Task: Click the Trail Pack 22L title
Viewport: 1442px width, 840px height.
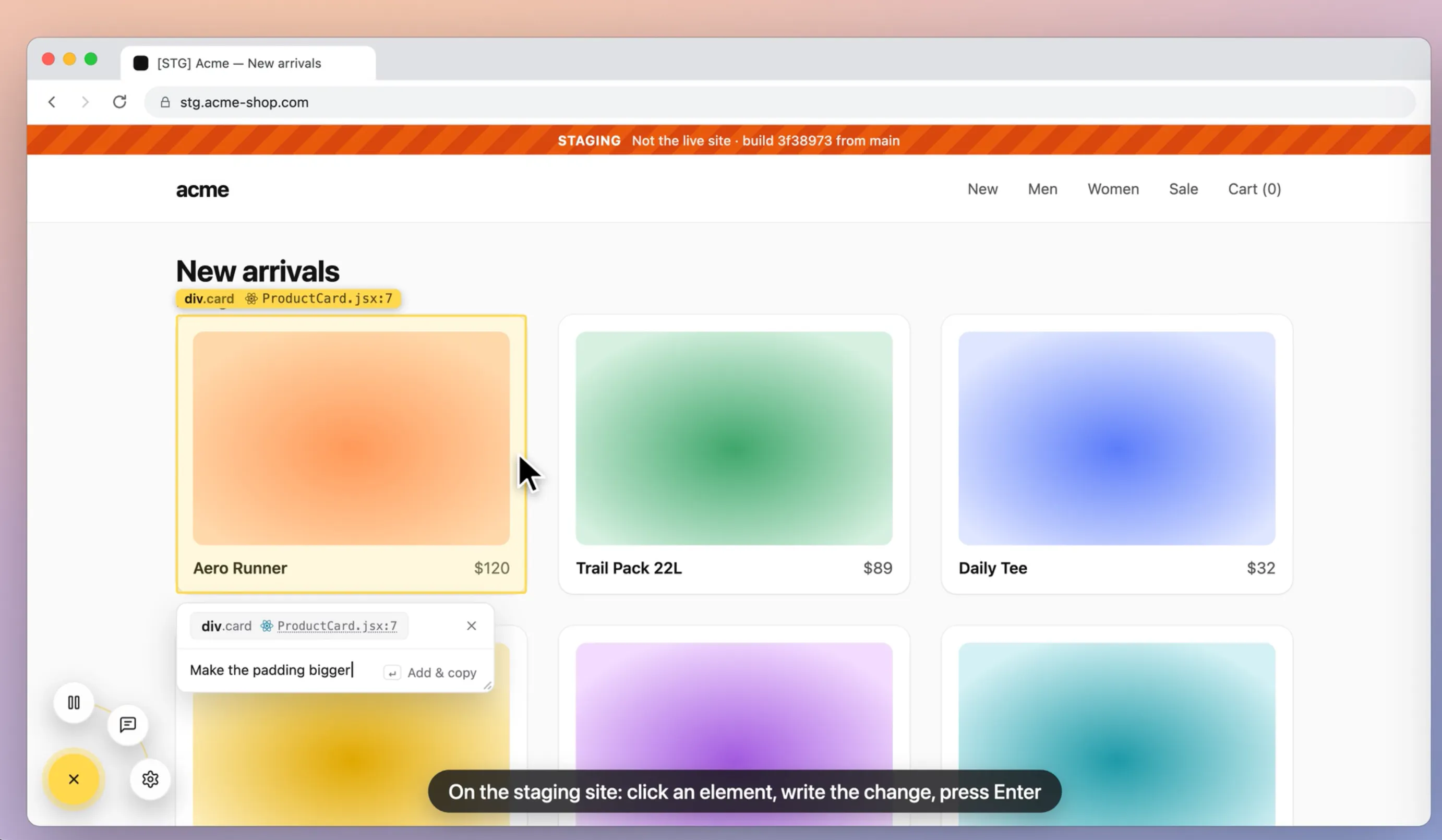Action: point(628,568)
